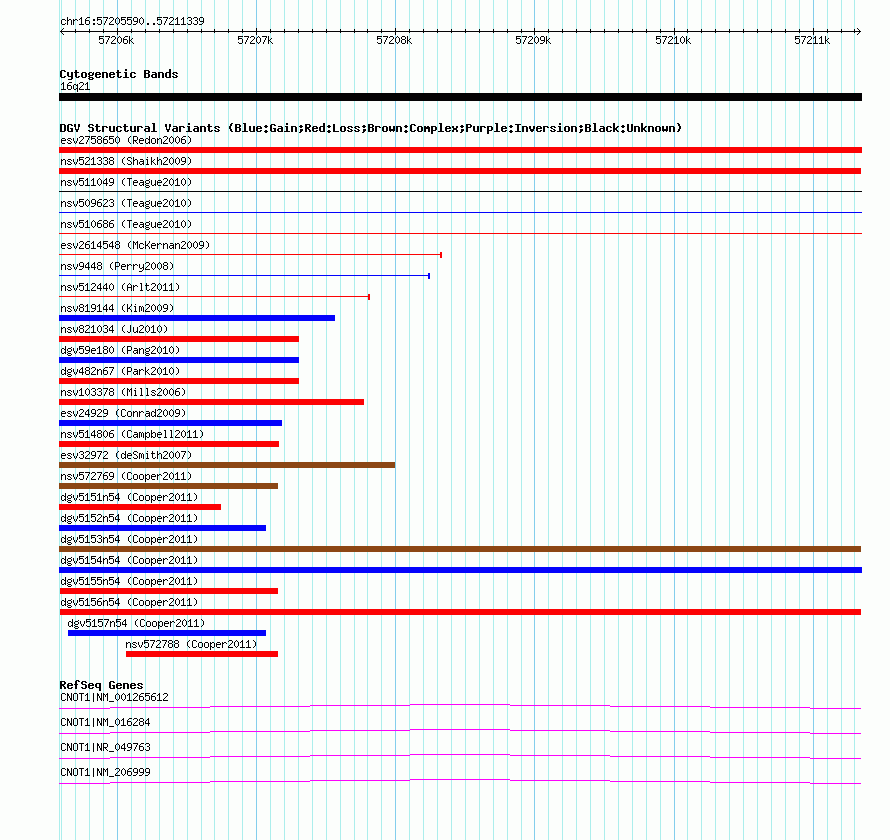Open the nsv821034 (Ju2010) label
Viewport: 890px width, 840px height.
(x=114, y=329)
